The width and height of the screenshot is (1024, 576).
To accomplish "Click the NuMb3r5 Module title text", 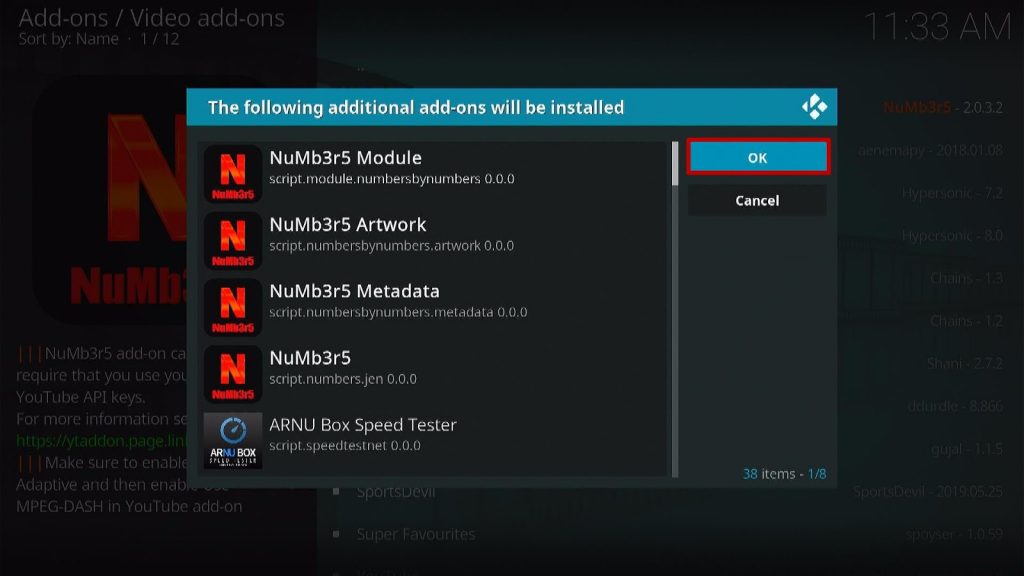I will 345,157.
